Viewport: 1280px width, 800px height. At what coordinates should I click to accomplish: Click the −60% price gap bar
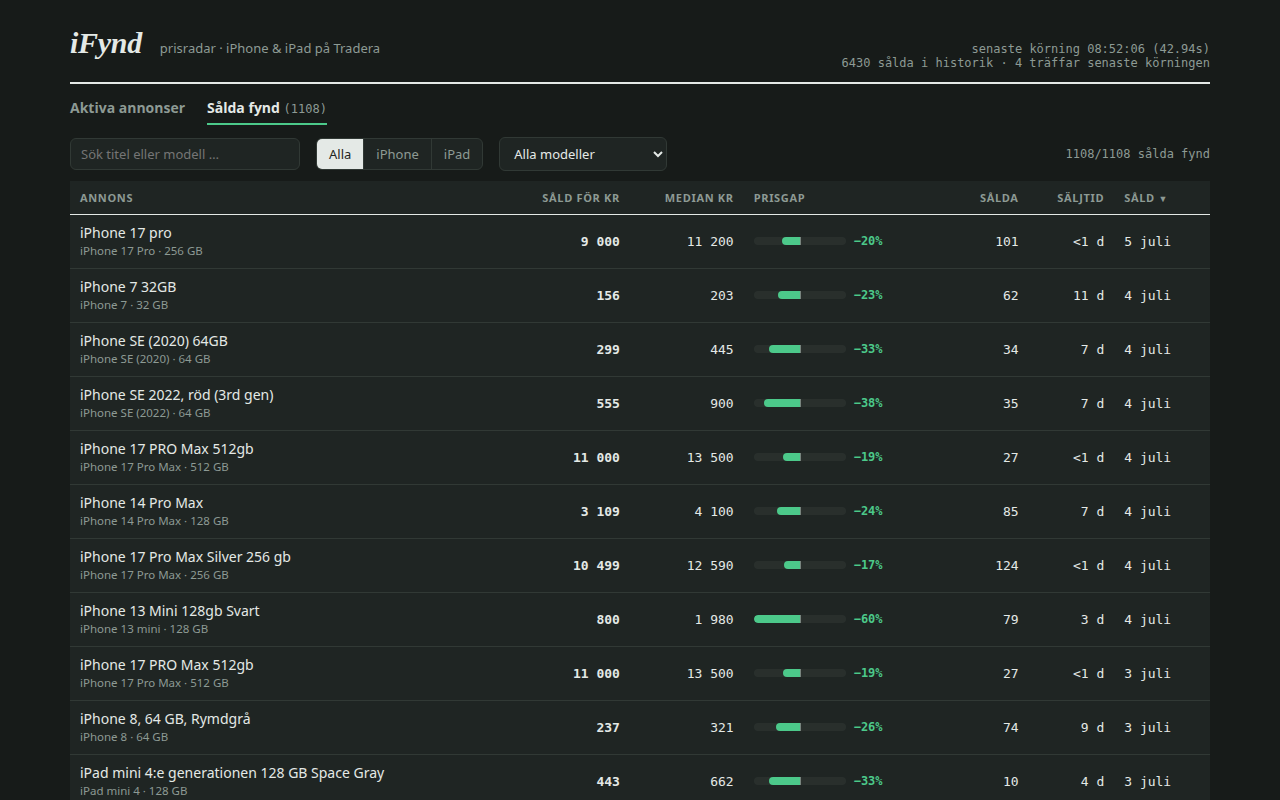tap(800, 619)
